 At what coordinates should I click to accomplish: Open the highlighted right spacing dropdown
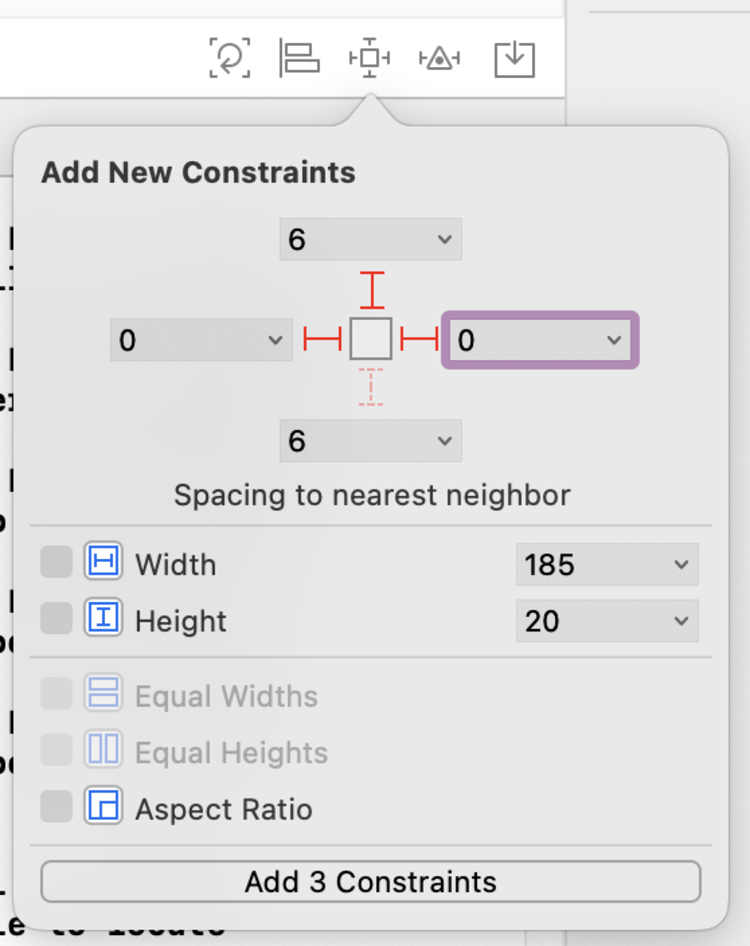(x=540, y=340)
